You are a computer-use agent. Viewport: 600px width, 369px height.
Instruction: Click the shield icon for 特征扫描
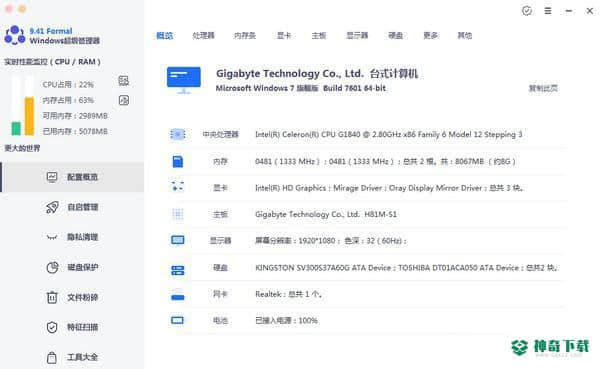[x=52, y=327]
